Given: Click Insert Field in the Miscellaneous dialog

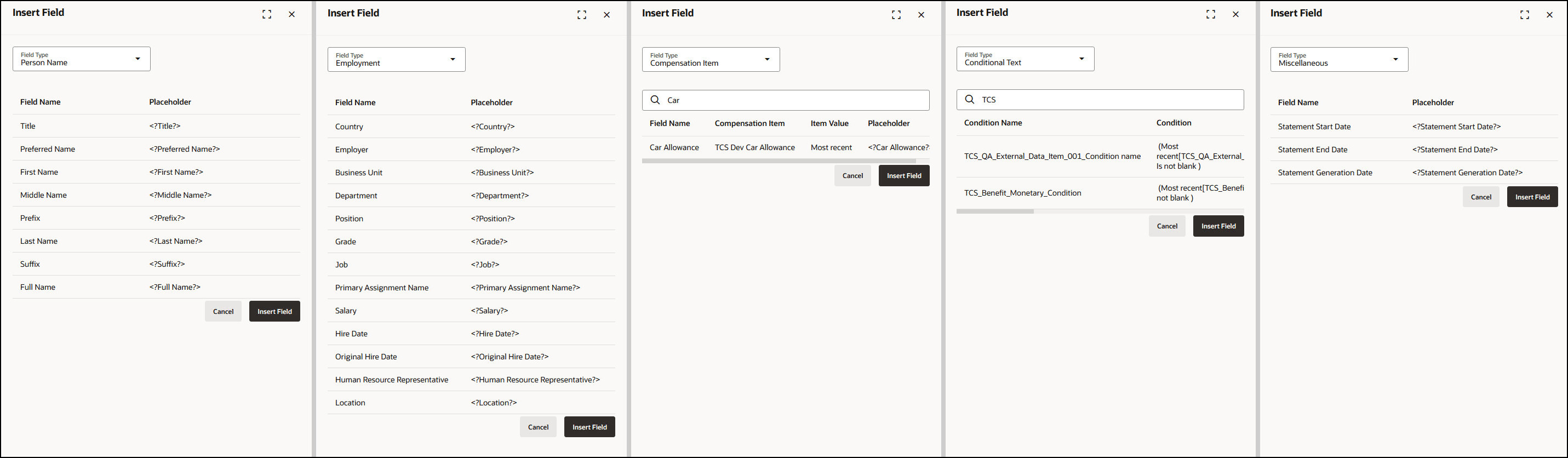Looking at the screenshot, I should [1533, 197].
